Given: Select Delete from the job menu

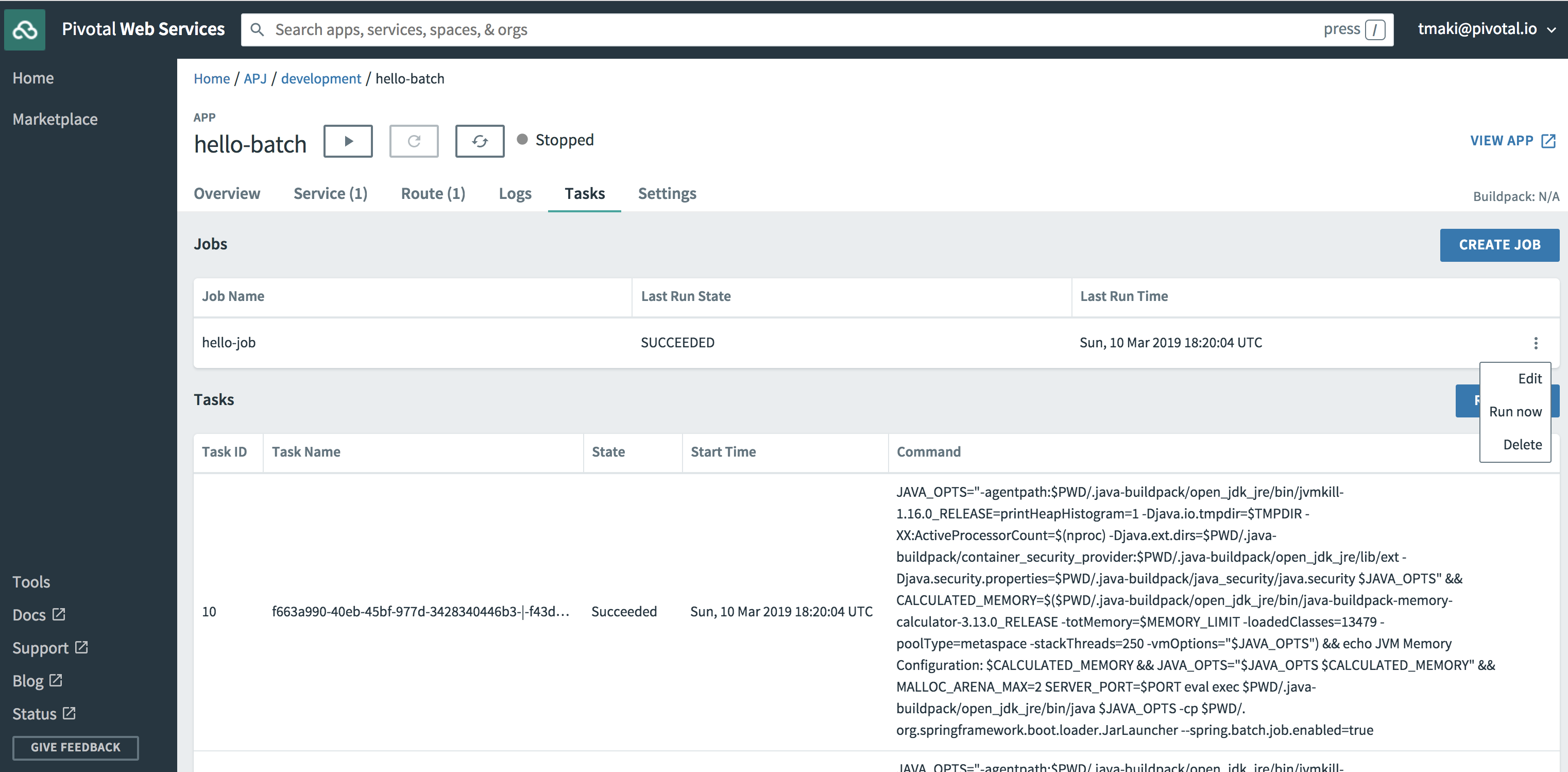Looking at the screenshot, I should (x=1522, y=444).
